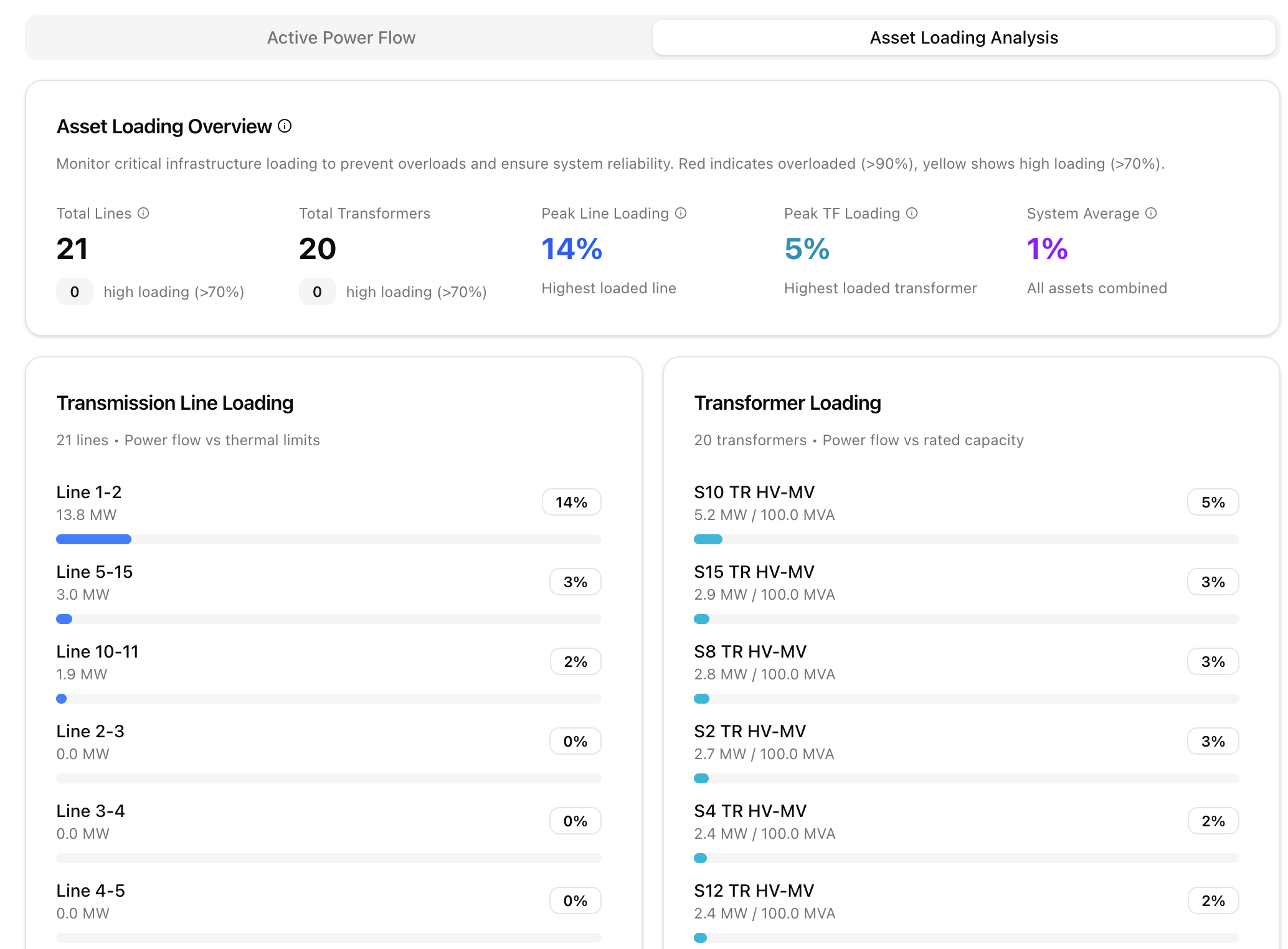The image size is (1288, 949).
Task: Click the System Average info icon
Action: tap(1150, 213)
